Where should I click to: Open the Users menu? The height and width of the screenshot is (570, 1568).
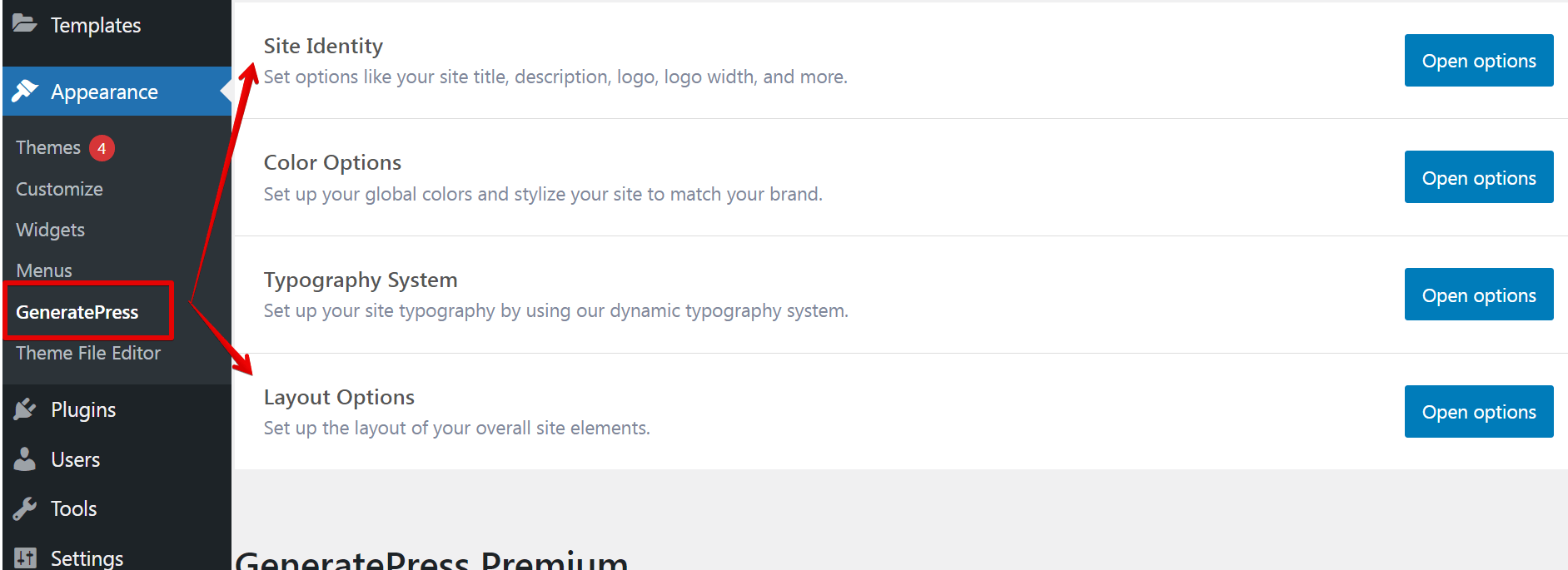(x=76, y=459)
